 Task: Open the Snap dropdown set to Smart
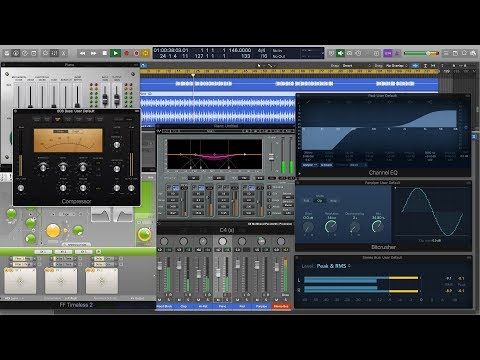click(x=357, y=65)
